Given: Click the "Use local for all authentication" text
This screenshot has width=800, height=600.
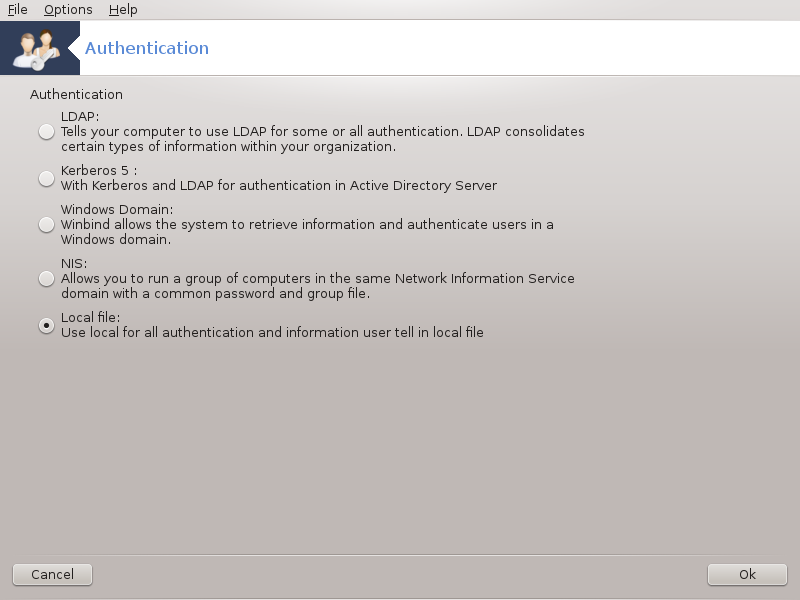Looking at the screenshot, I should click(x=272, y=332).
